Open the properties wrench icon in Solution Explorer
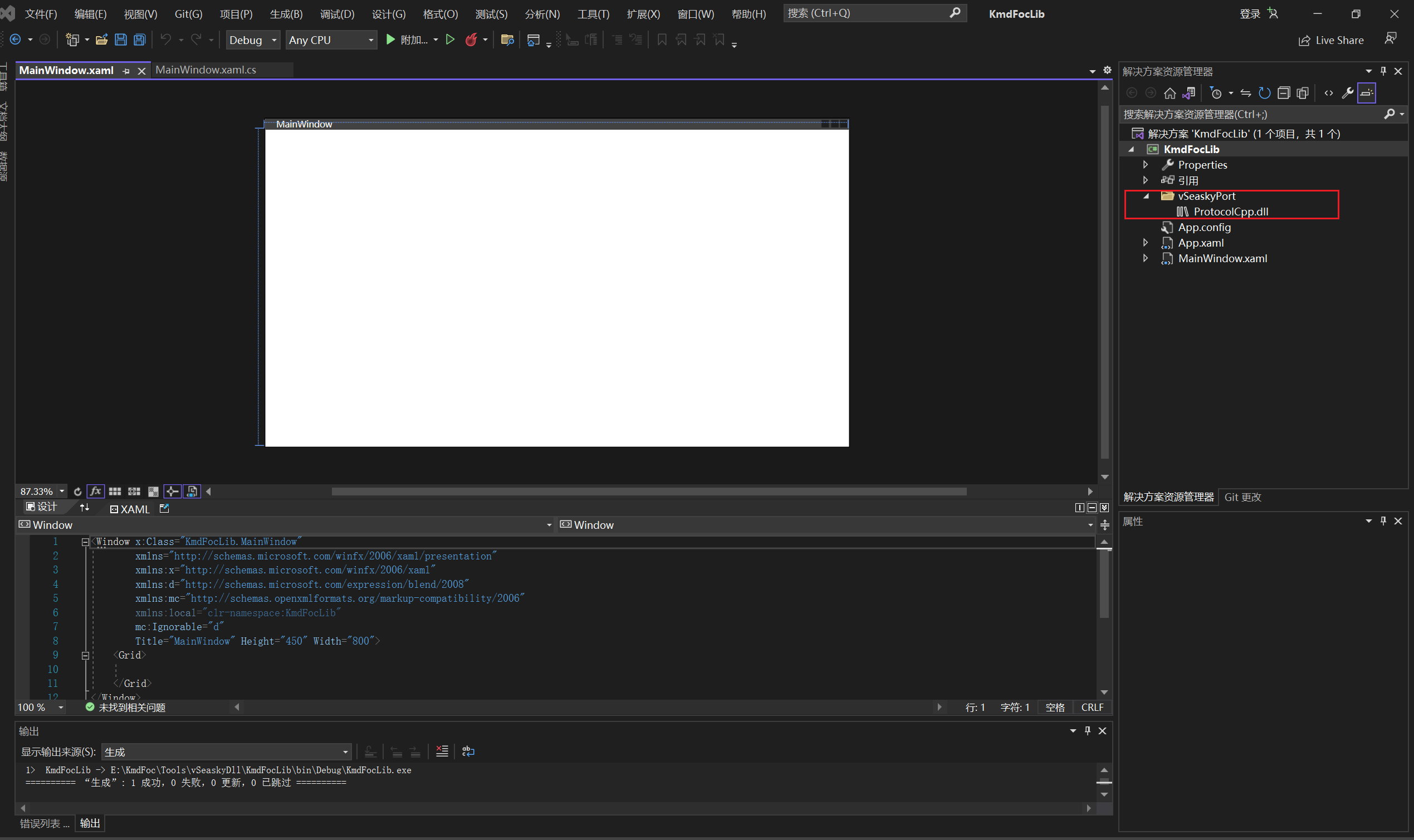 click(1347, 93)
